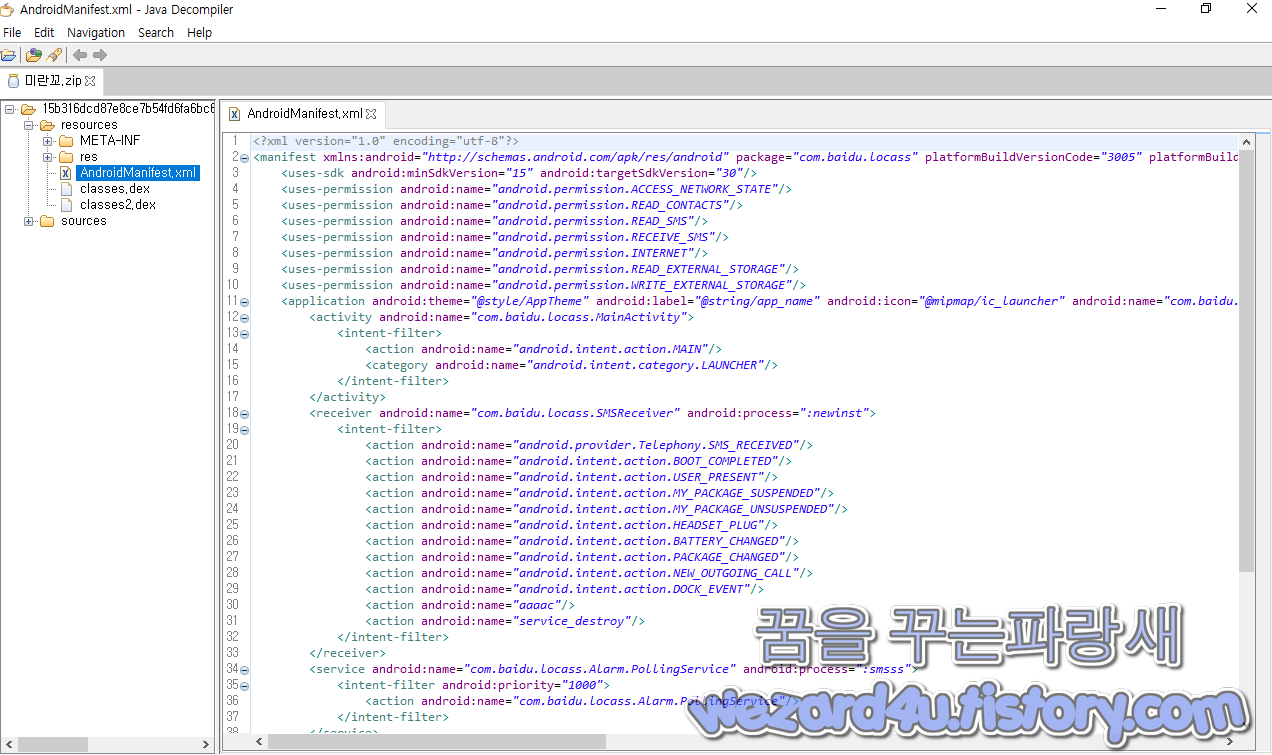This screenshot has height=755, width=1272.
Task: Collapse the 15b316dcd87e root tree node
Action: [x=9, y=109]
